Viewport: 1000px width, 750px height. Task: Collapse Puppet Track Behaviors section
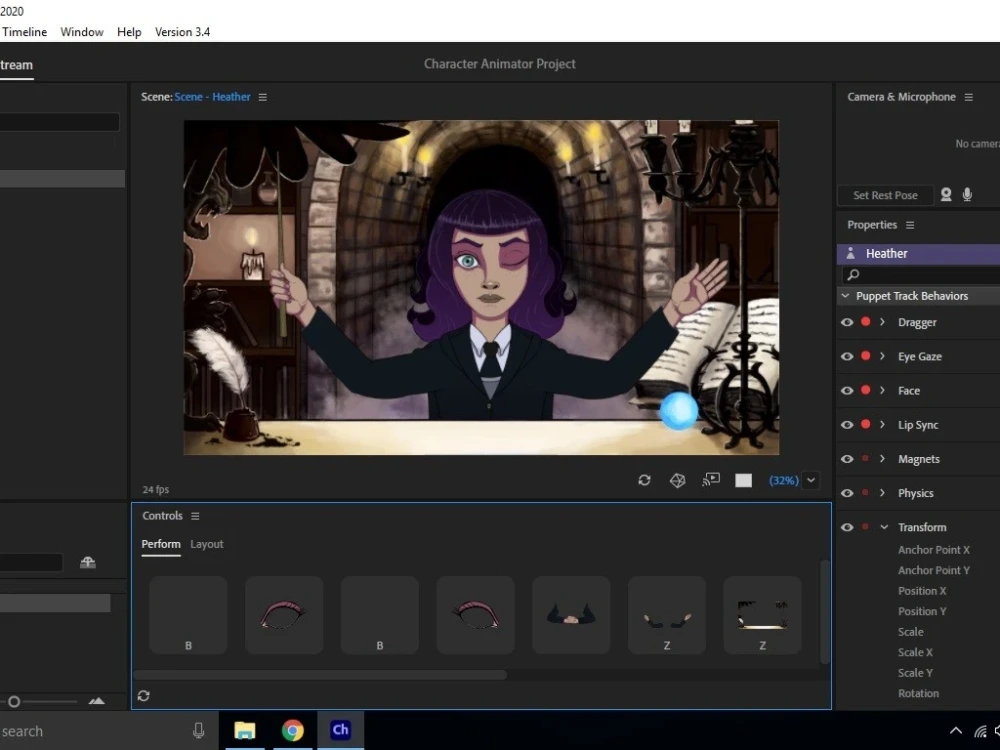tap(845, 296)
